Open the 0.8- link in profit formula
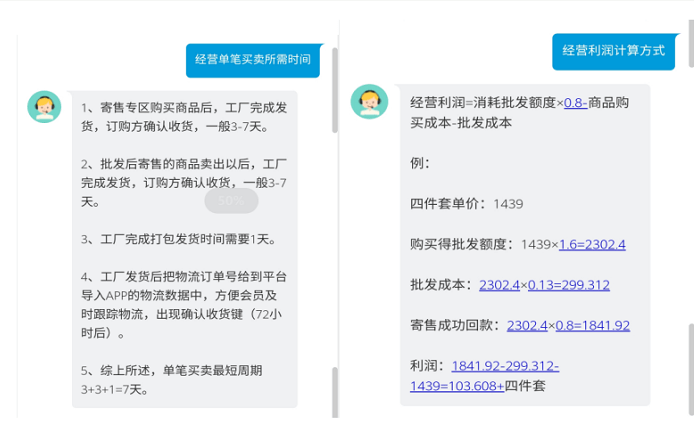The width and height of the screenshot is (694, 421). click(x=575, y=102)
